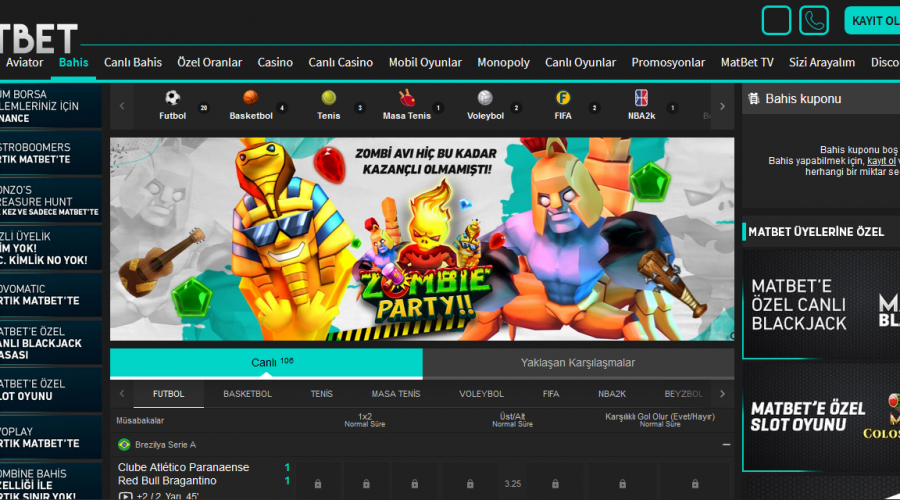Viewport: 900px width, 500px height.
Task: Open Matbet'e Özel Slot Oyunu sidebar banner
Action: (51, 390)
